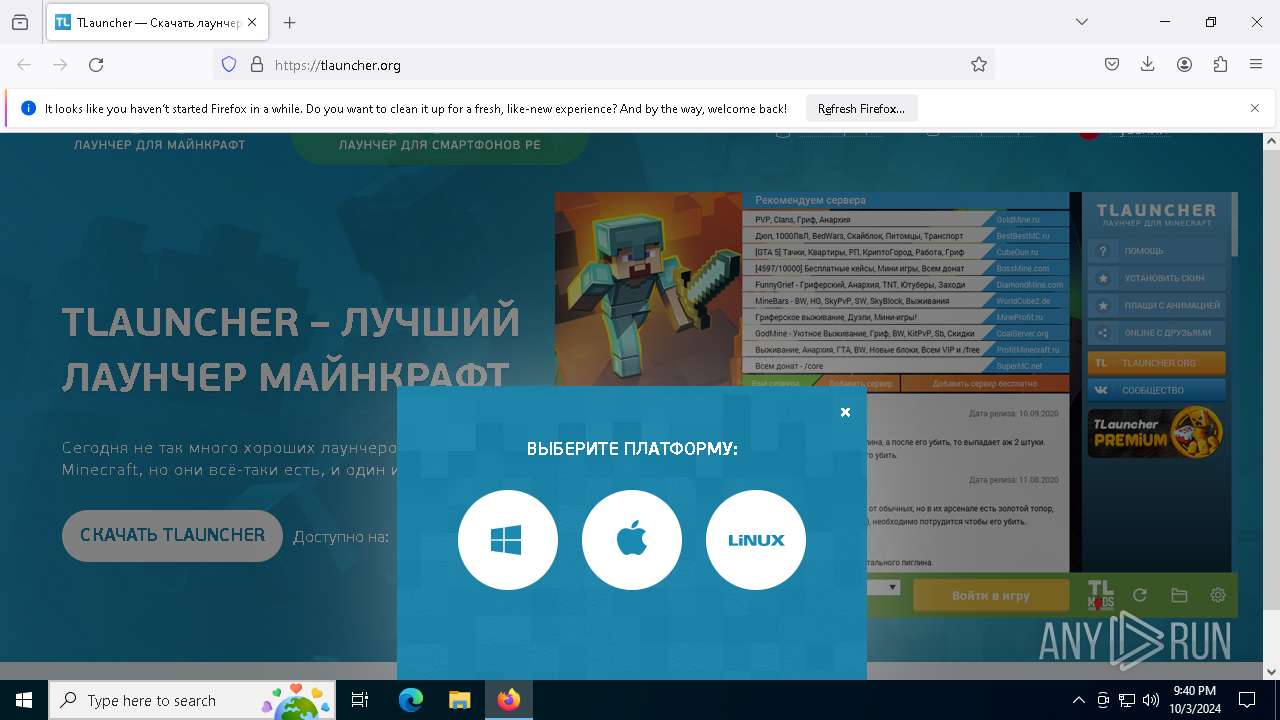Select Firefox in the taskbar
This screenshot has height=720, width=1280.
509,700
